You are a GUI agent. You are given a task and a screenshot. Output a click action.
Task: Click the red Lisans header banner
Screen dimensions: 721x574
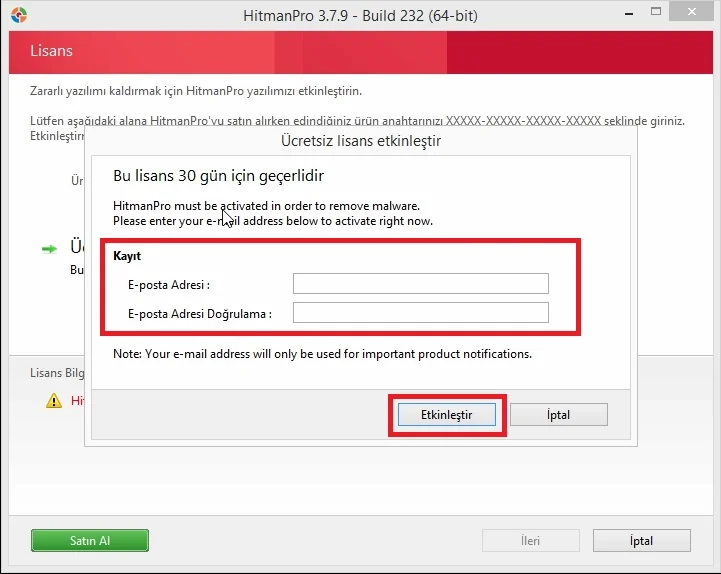(x=360, y=51)
